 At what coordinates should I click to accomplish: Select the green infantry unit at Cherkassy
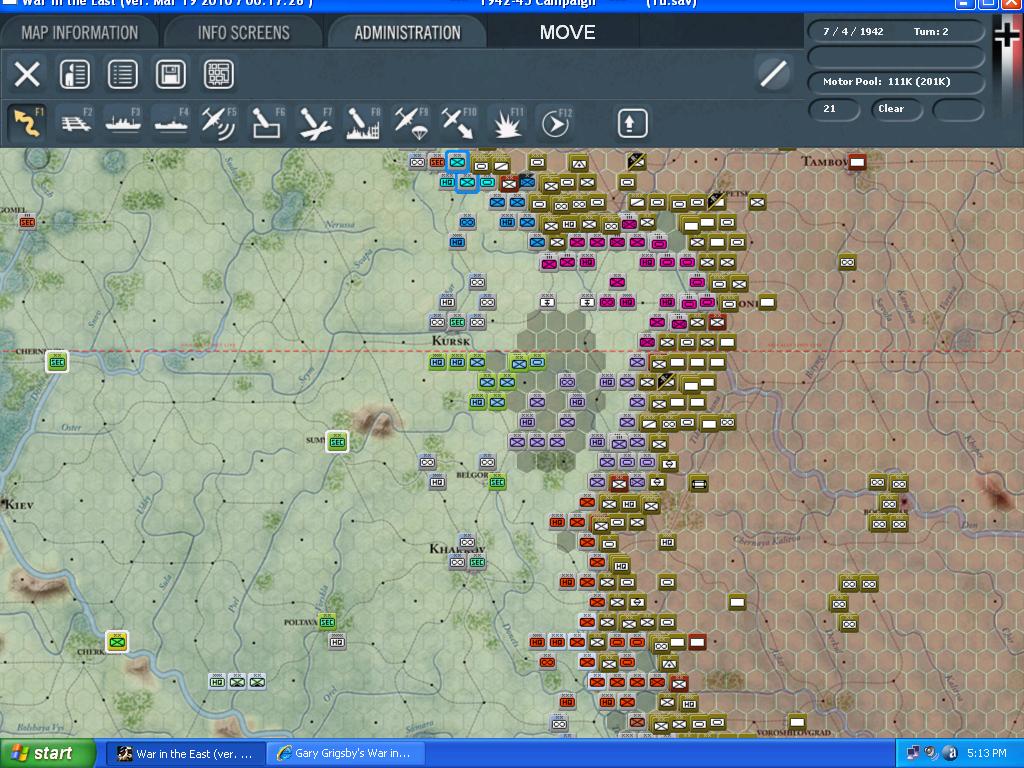click(117, 642)
